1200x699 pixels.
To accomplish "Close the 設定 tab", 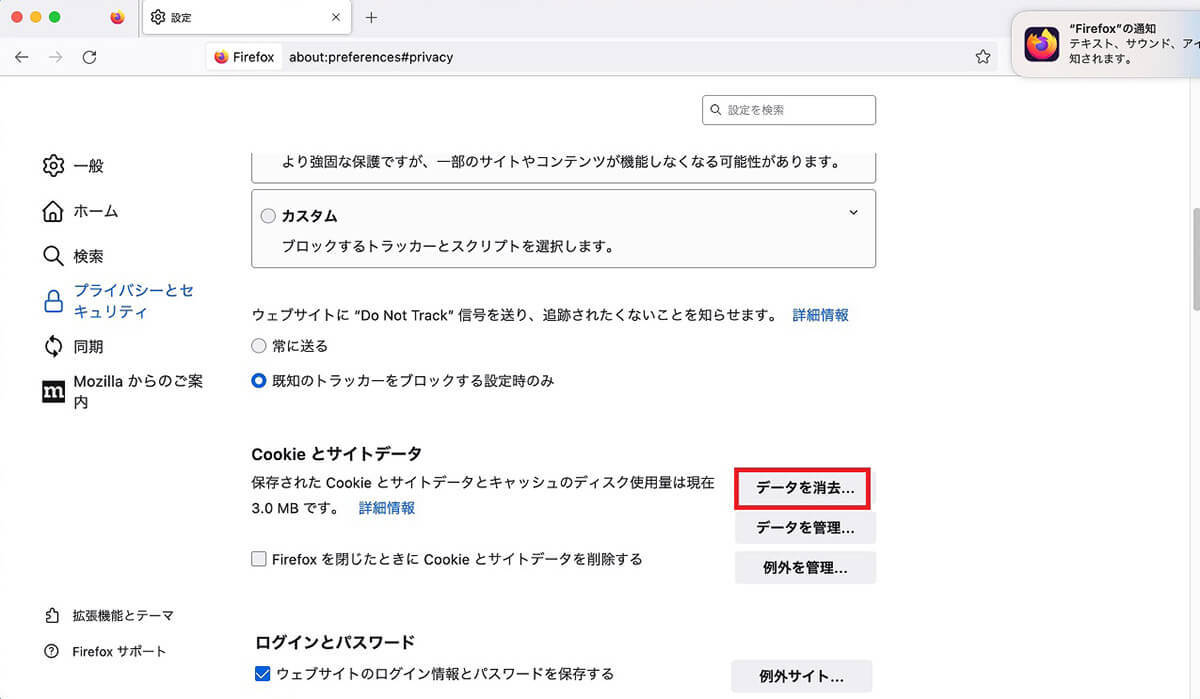I will point(336,18).
